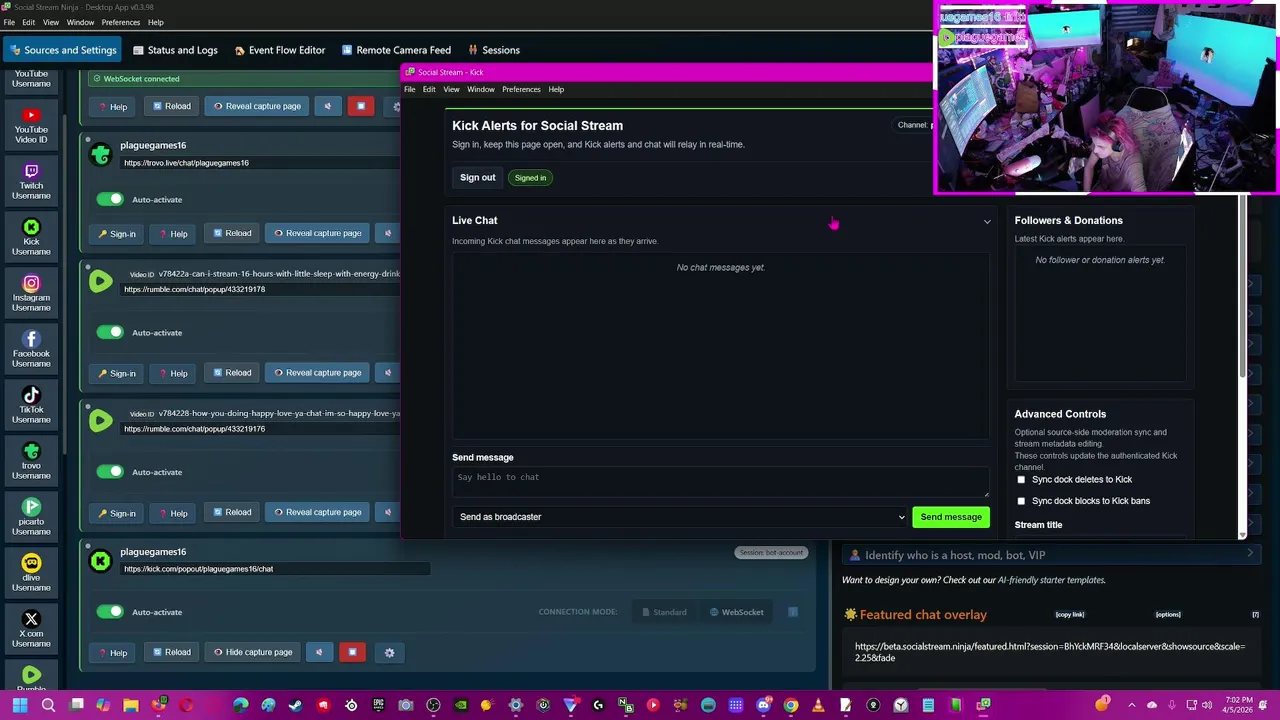
Task: Toggle Auto-activate for trovo plaguegames16
Action: point(110,199)
